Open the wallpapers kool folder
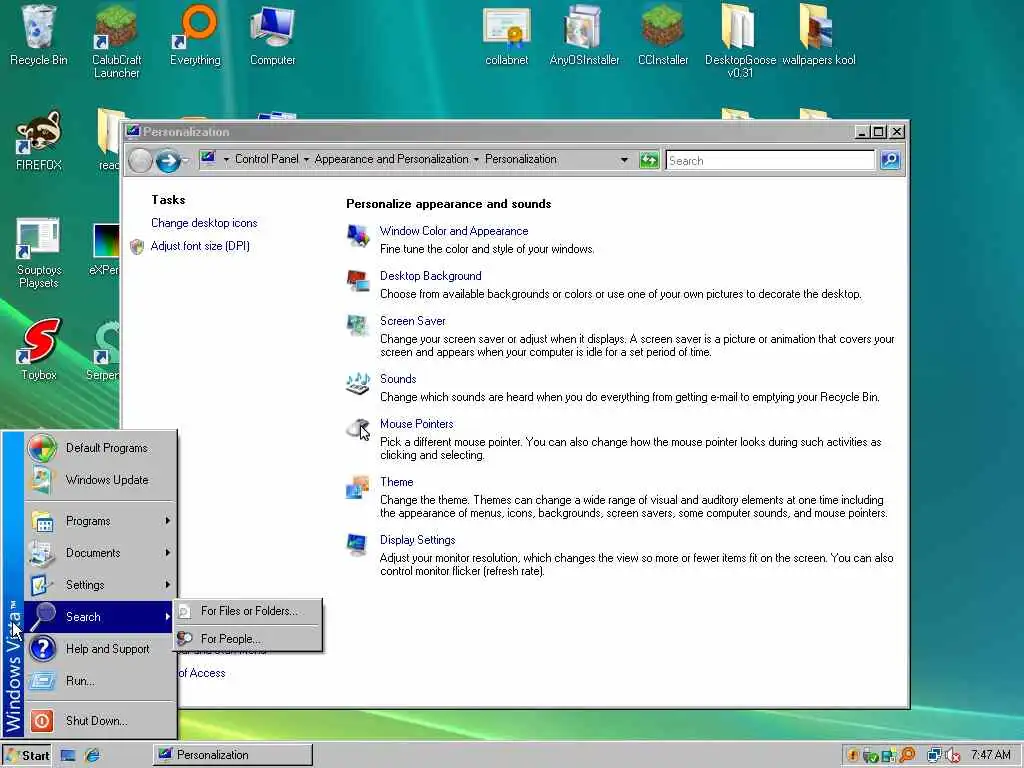The image size is (1024, 768). point(818,36)
